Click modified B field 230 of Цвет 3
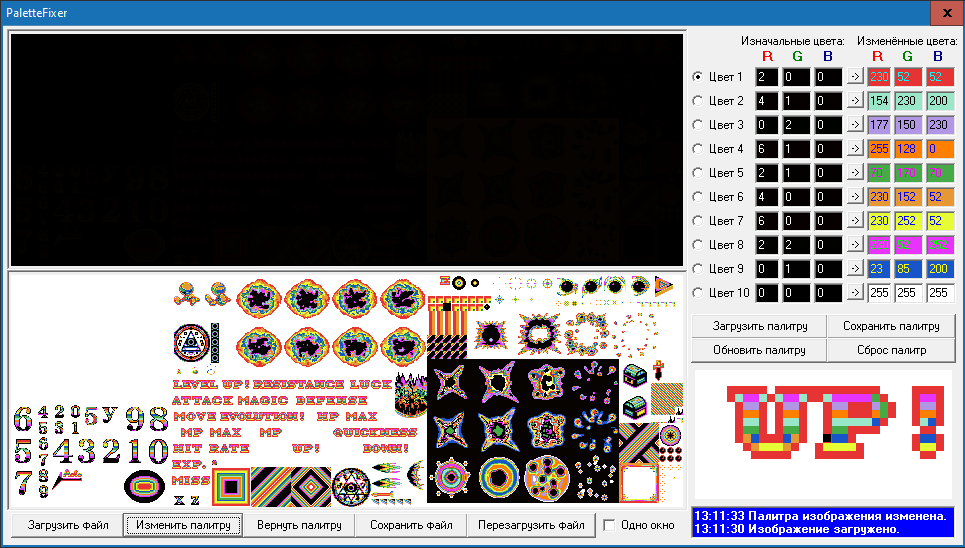Viewport: 965px width, 548px height. point(940,125)
